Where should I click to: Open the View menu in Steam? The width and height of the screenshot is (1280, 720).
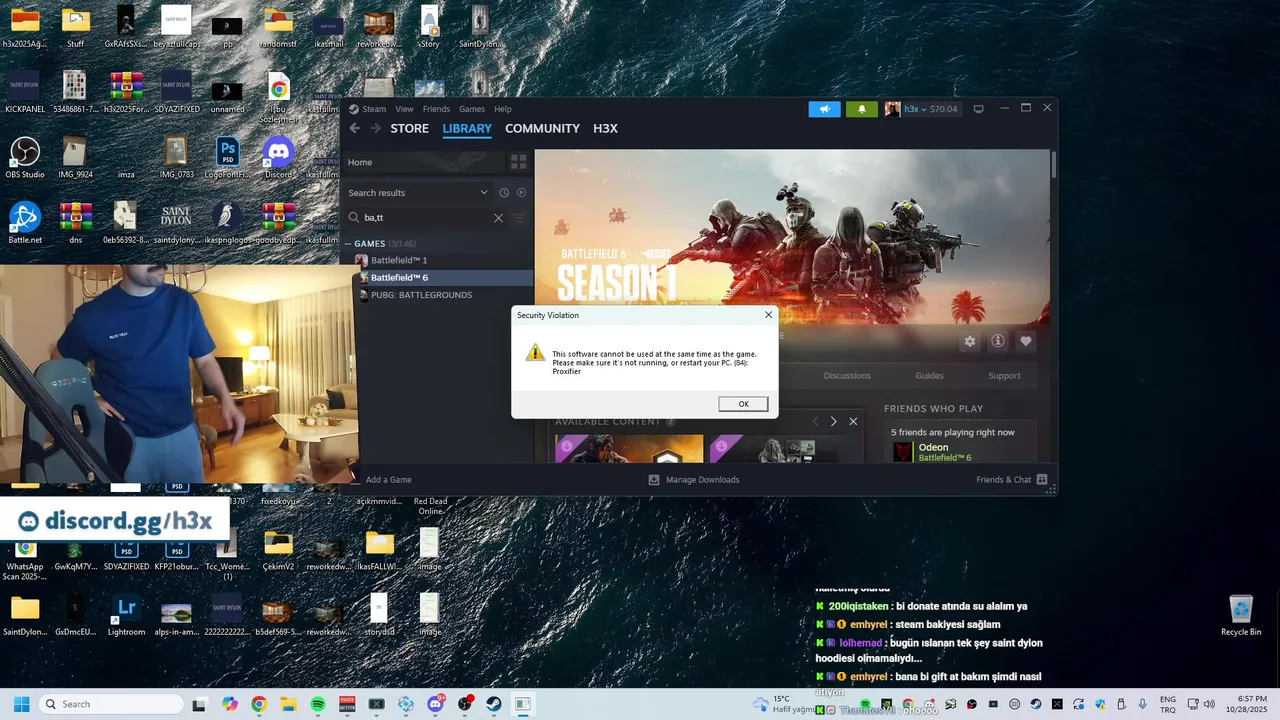(404, 109)
